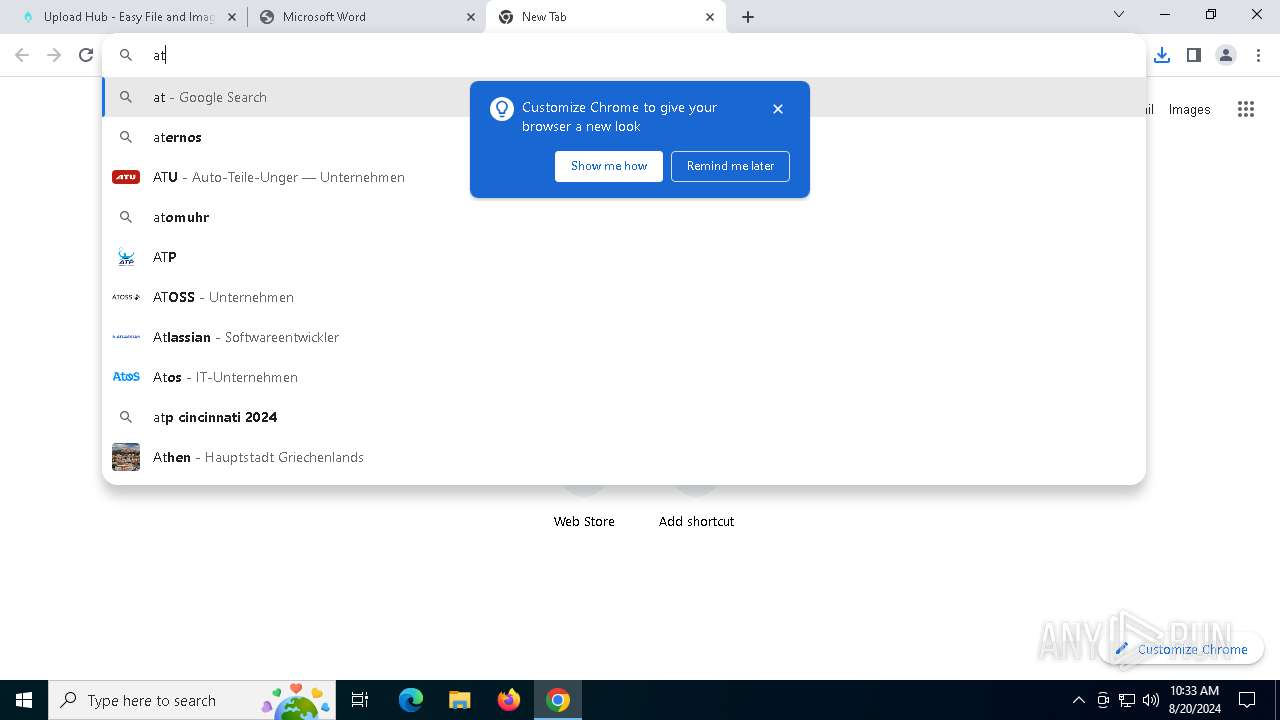Click Show me how button
1280x720 pixels.
tap(609, 166)
